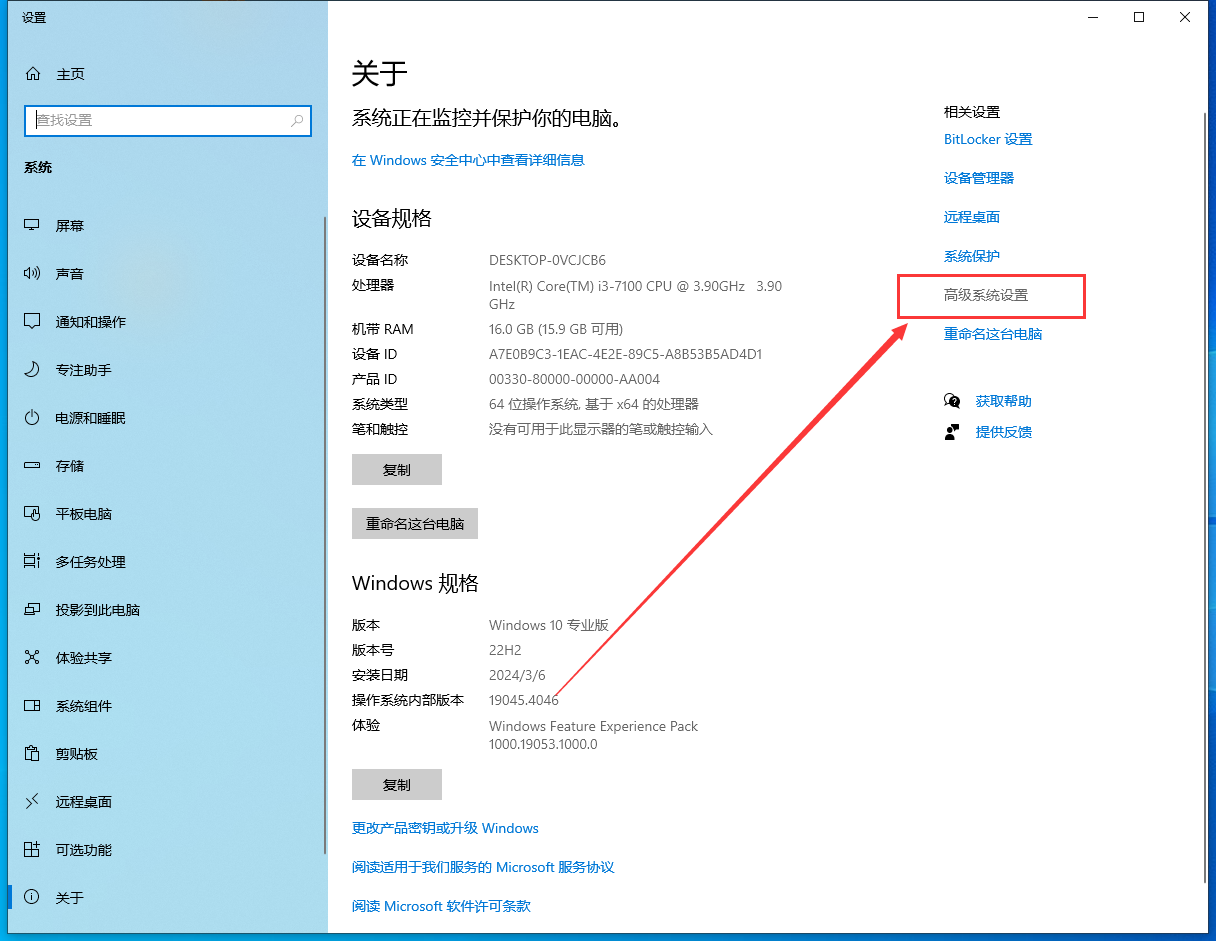Maximize the 设置 window
Image resolution: width=1216 pixels, height=941 pixels.
[1139, 17]
